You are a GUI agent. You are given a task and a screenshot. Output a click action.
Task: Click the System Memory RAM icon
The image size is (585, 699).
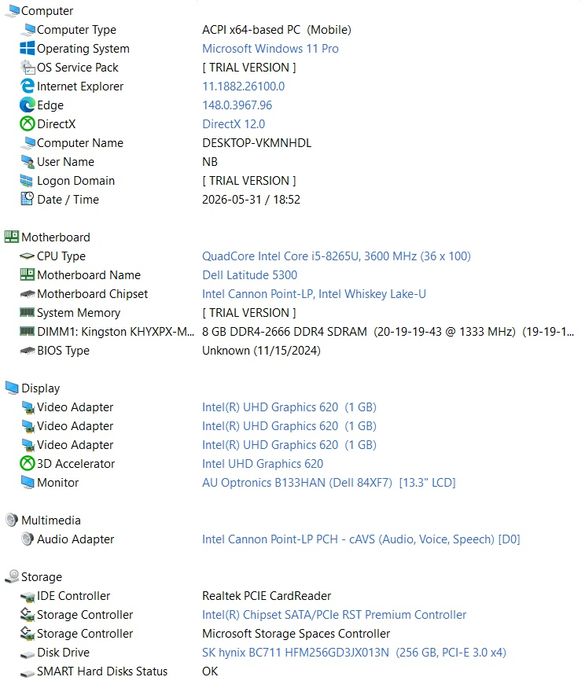point(27,312)
